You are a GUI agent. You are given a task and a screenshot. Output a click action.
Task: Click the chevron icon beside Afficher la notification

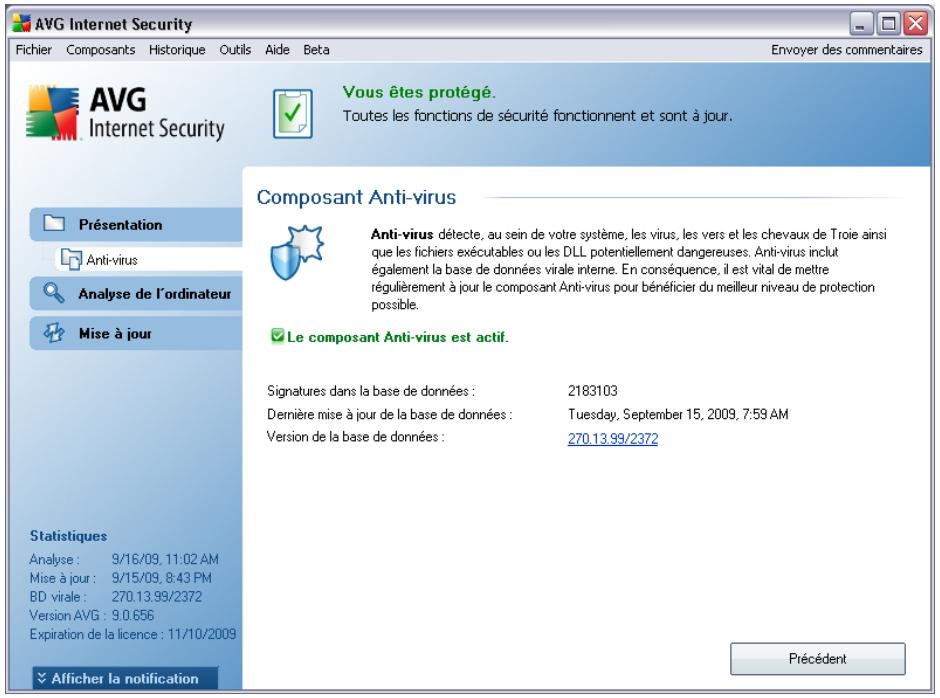[x=41, y=678]
